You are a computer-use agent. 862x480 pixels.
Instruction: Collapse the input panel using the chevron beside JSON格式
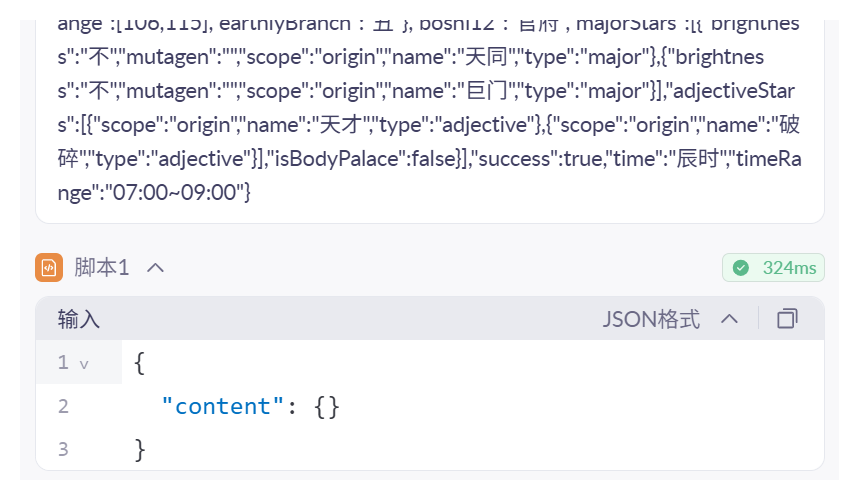point(729,319)
